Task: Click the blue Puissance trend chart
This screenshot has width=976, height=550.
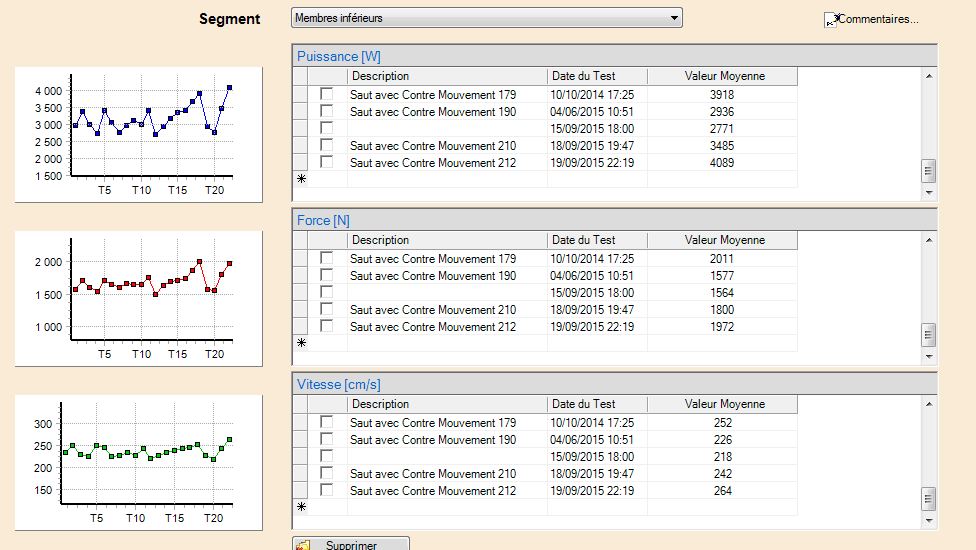Action: [x=139, y=134]
